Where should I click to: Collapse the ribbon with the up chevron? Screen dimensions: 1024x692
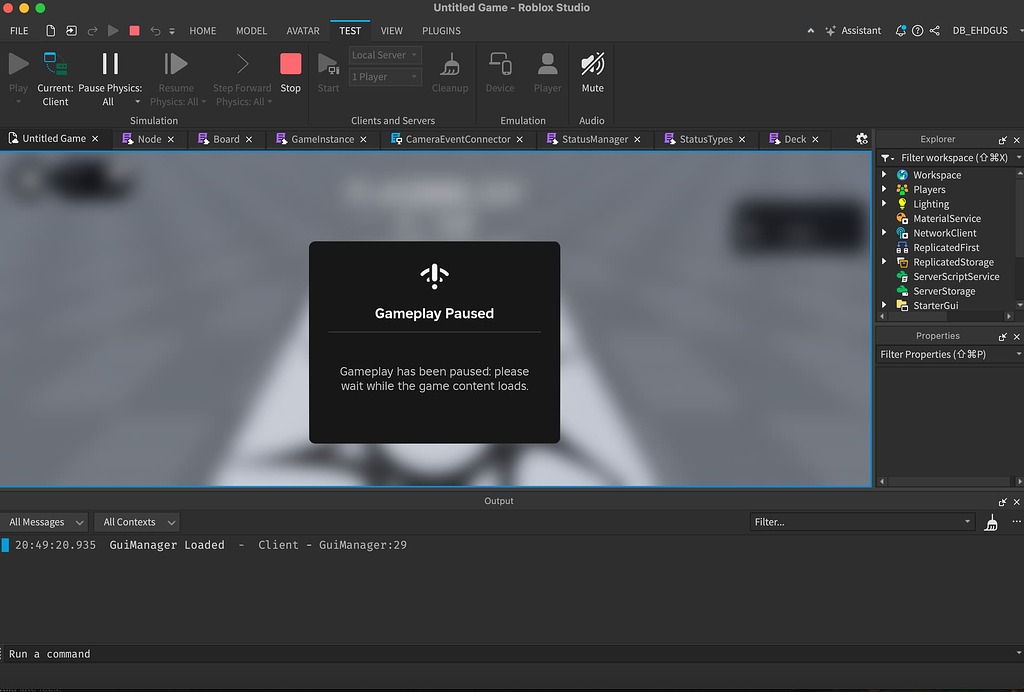tap(810, 31)
